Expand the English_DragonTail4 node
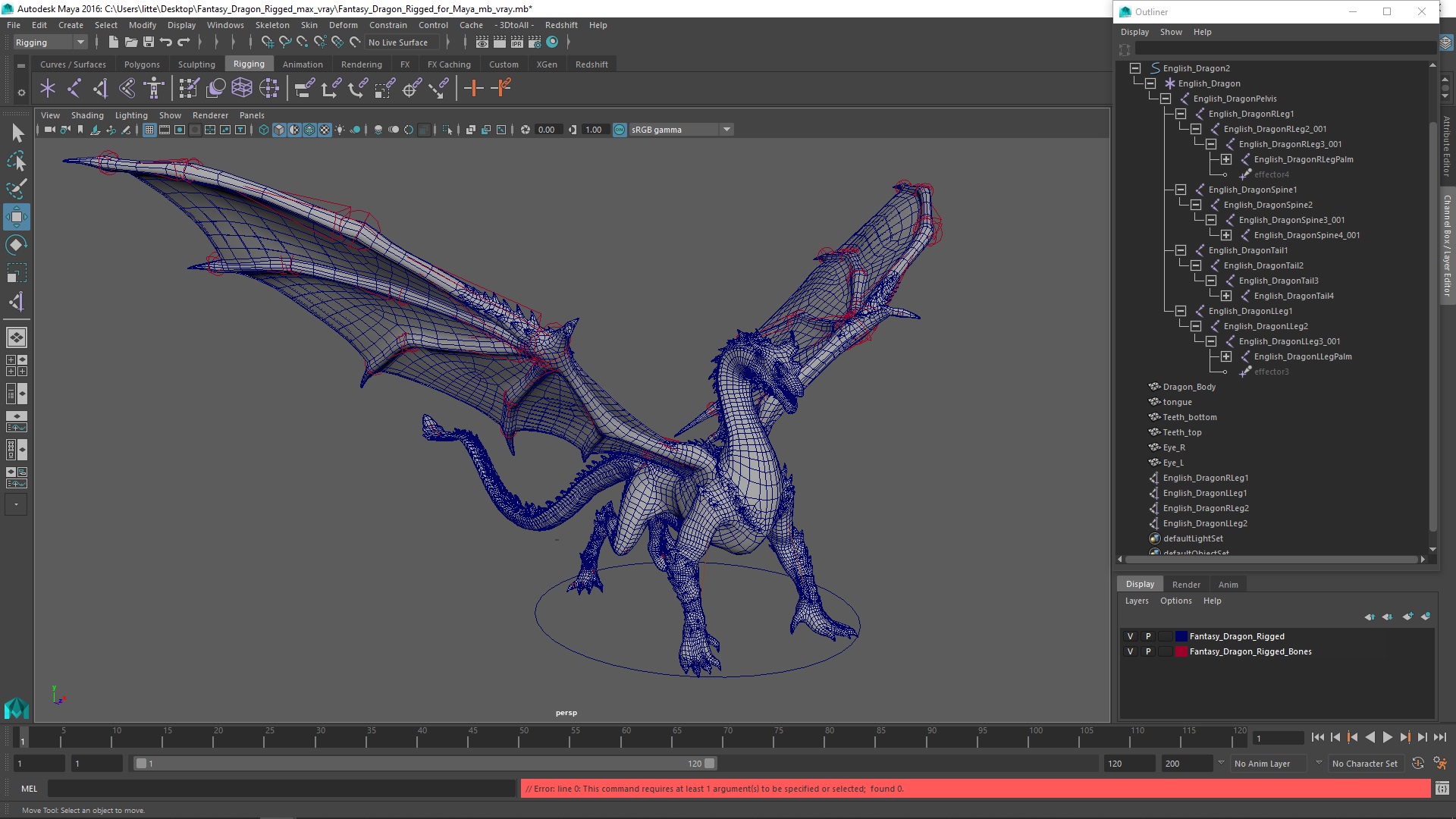Screen dimensions: 1456x819 point(1226,296)
